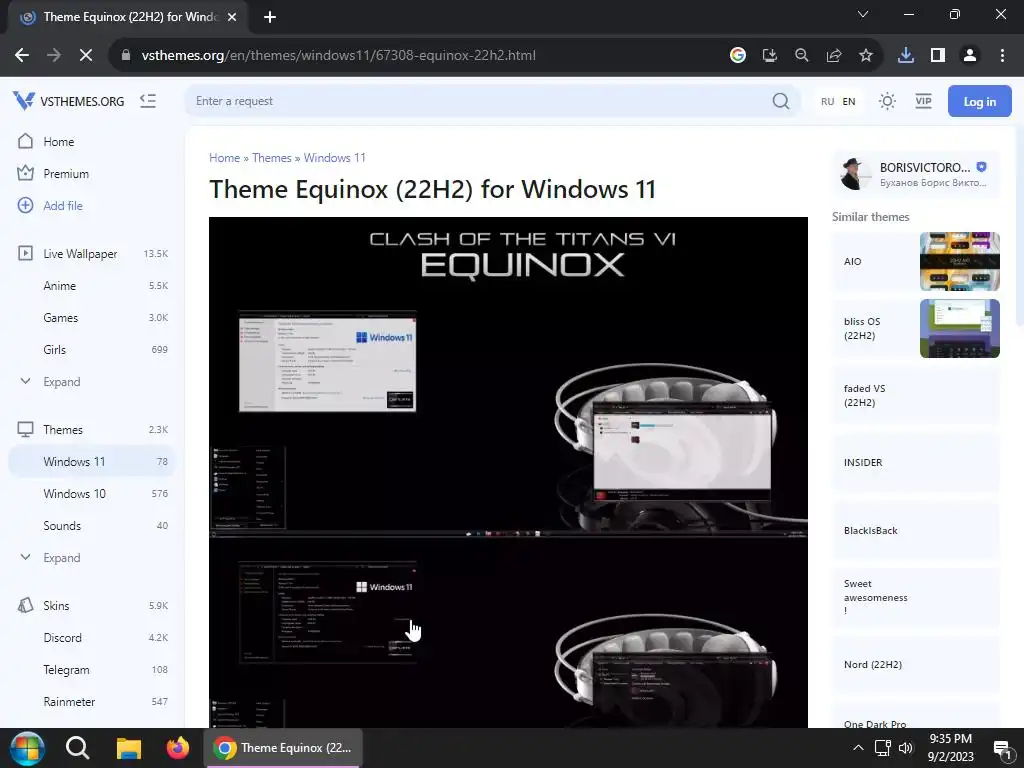This screenshot has width=1024, height=768.
Task: Click the search magnifier icon in the request bar
Action: tap(780, 101)
